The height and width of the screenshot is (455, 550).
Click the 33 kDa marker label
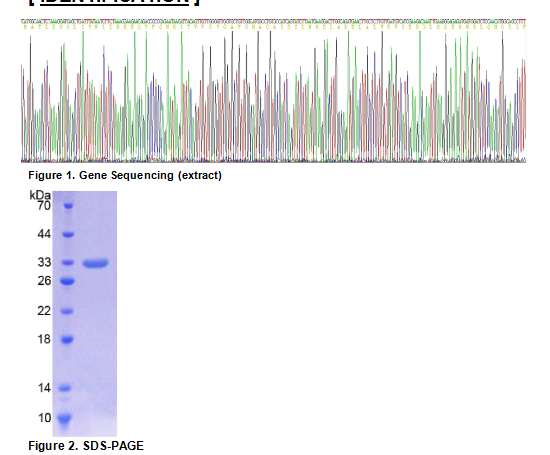tap(44, 262)
